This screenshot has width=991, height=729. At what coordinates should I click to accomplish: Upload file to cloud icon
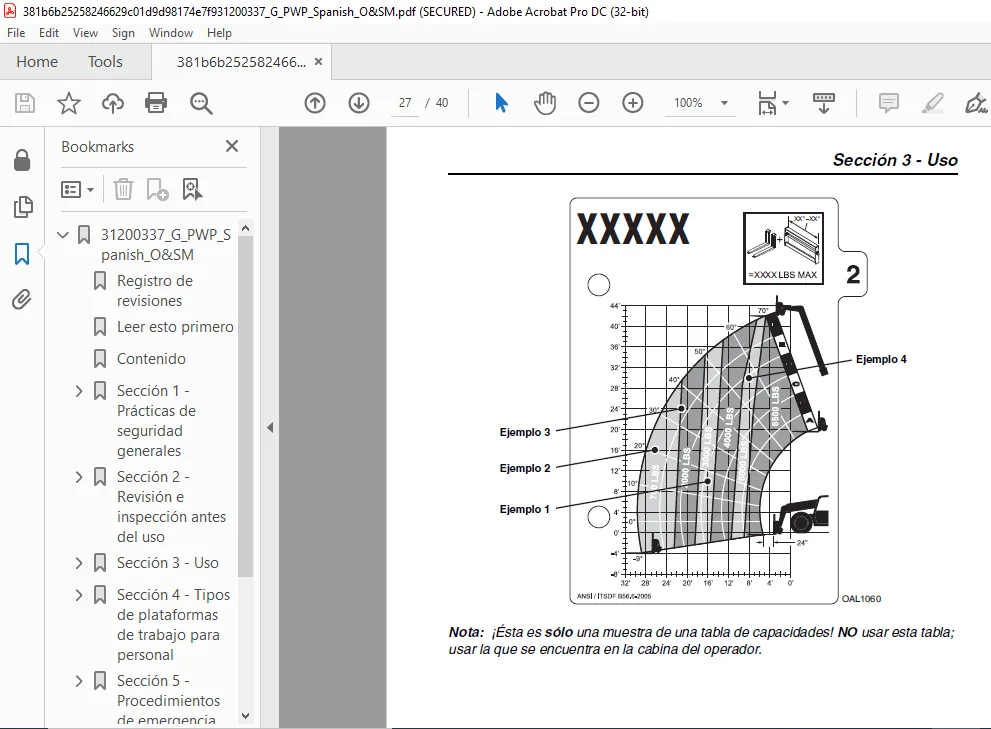point(112,102)
